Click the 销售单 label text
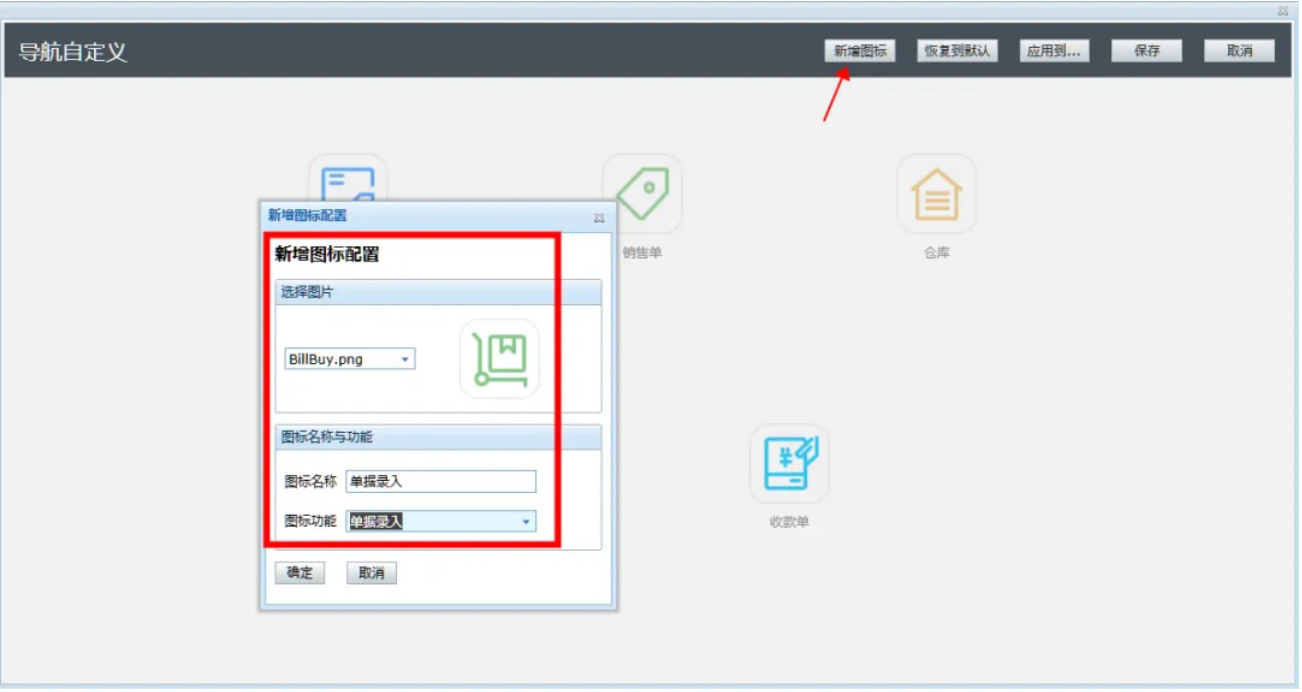1302x692 pixels. pos(642,253)
